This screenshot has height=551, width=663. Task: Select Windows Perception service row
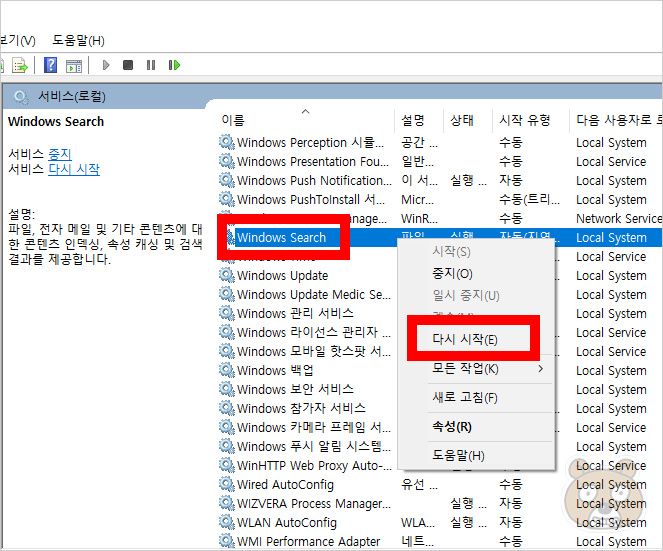point(310,143)
